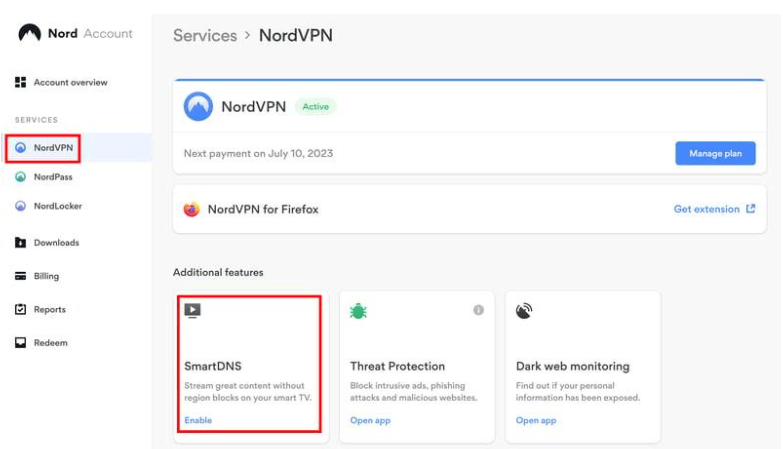Open the Billing page

point(46,276)
